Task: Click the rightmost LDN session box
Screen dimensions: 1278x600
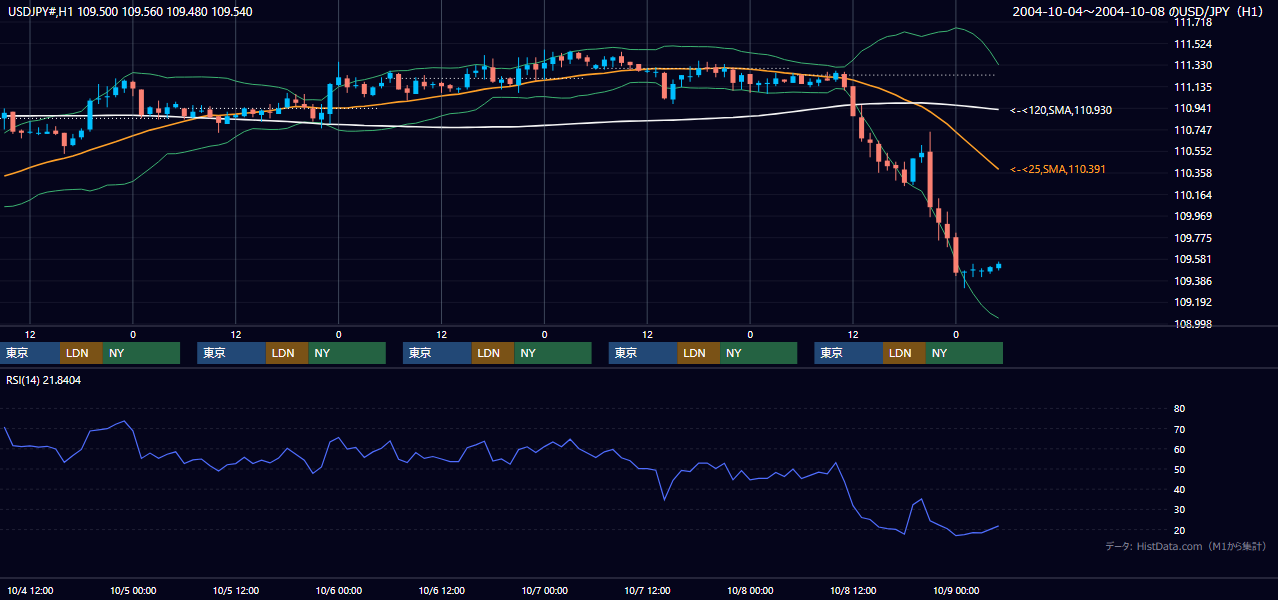Action: tap(904, 353)
